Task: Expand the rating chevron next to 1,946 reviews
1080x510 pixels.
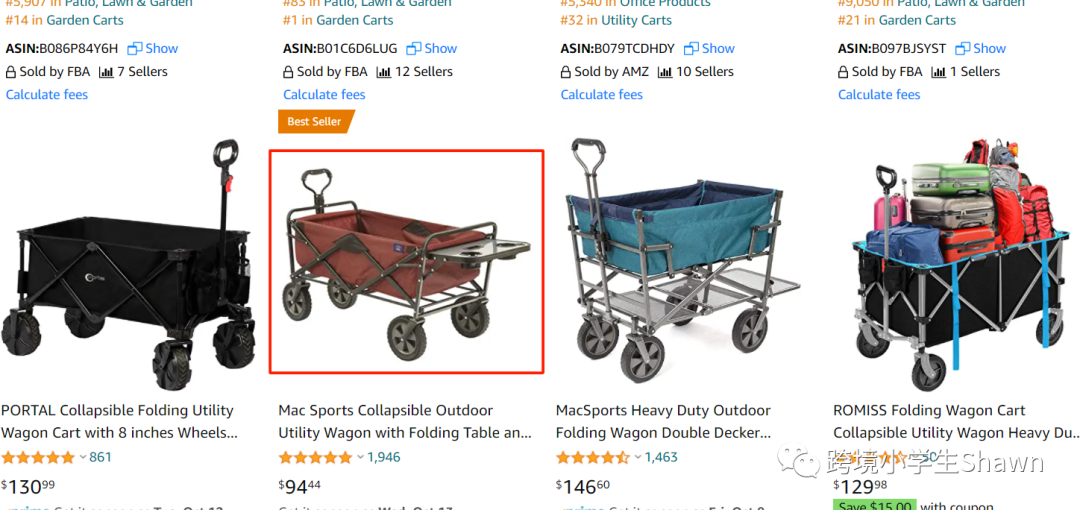Action: [360, 458]
